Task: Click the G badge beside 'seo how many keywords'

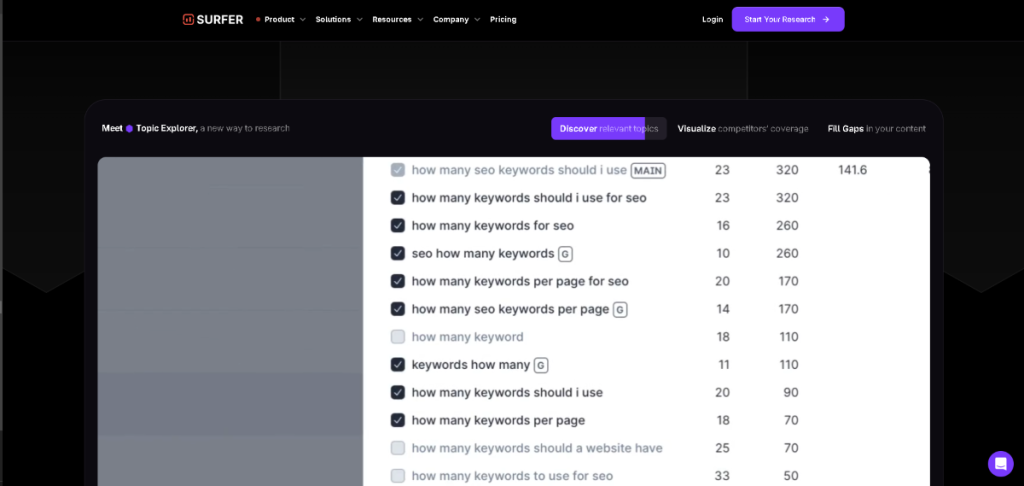Action: [x=566, y=253]
